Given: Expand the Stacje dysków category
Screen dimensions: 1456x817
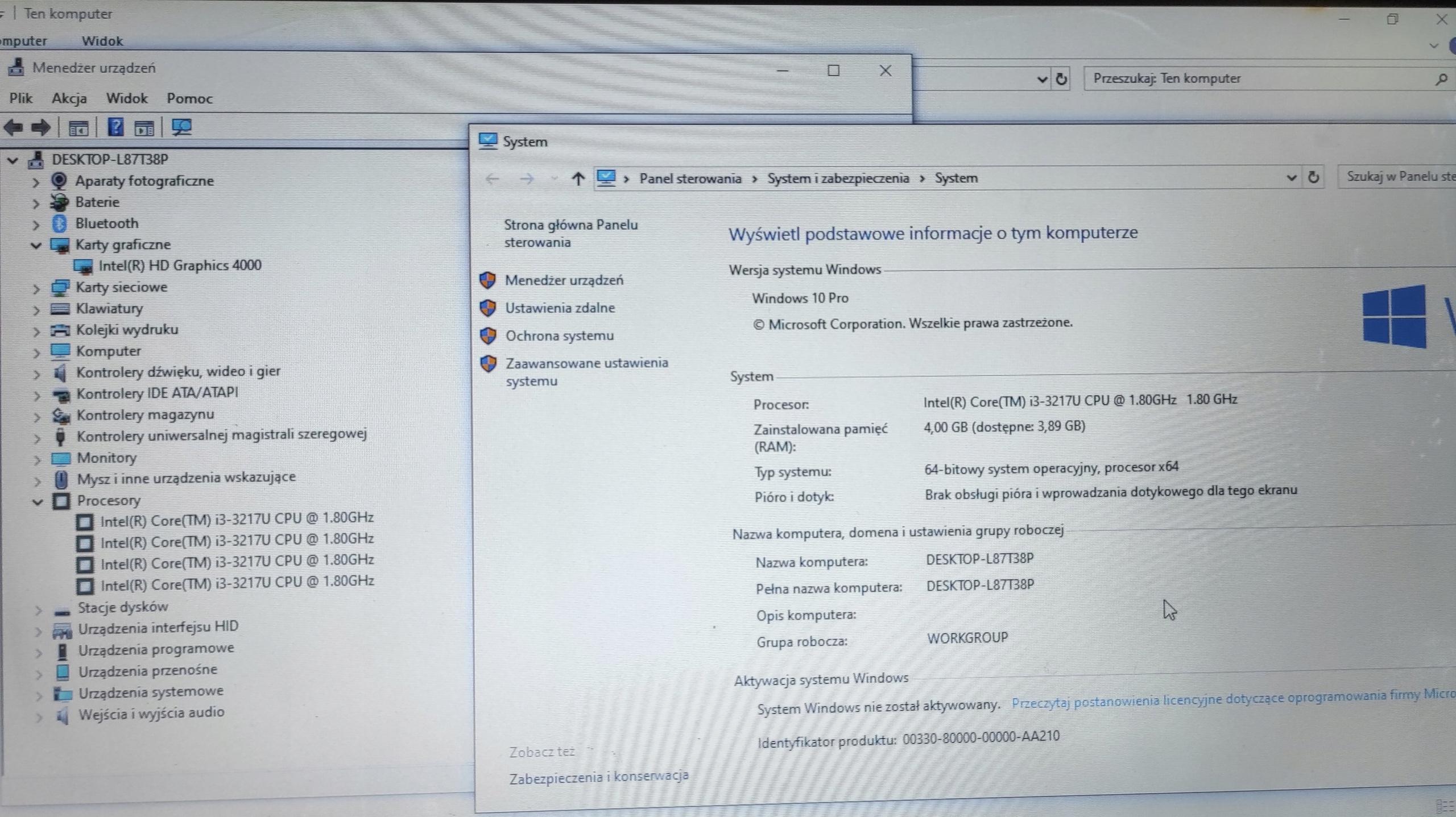Looking at the screenshot, I should [38, 610].
